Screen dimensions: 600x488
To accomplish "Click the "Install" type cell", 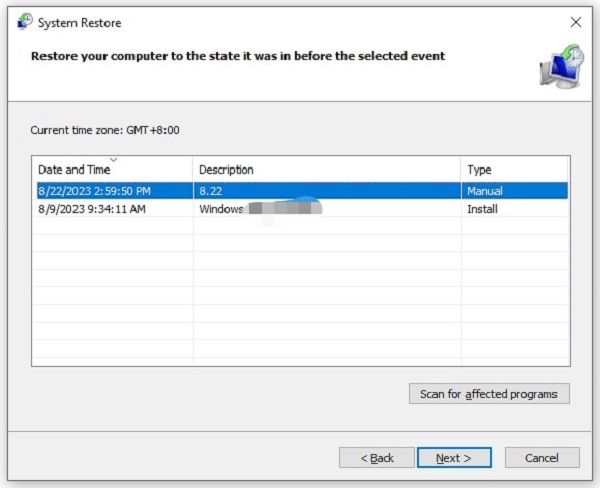I will [482, 209].
